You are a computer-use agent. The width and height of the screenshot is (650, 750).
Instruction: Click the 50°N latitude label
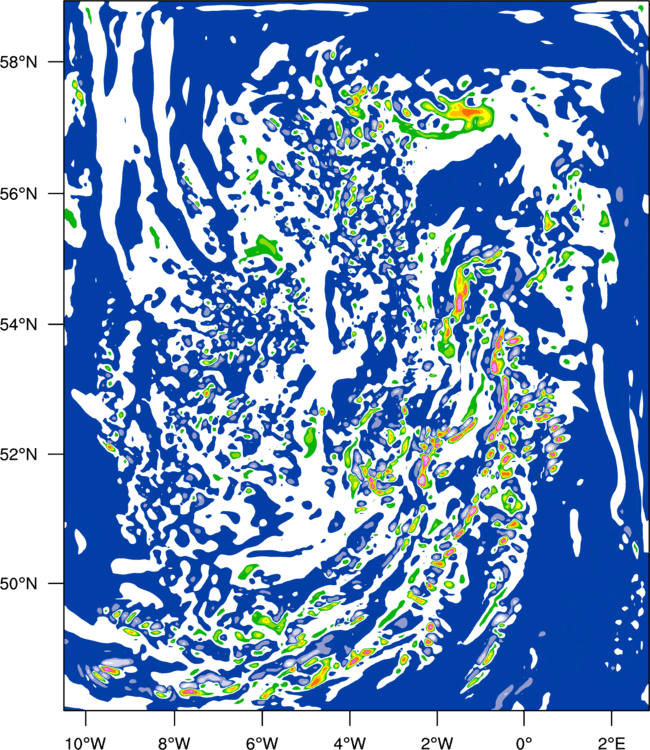pyautogui.click(x=19, y=584)
